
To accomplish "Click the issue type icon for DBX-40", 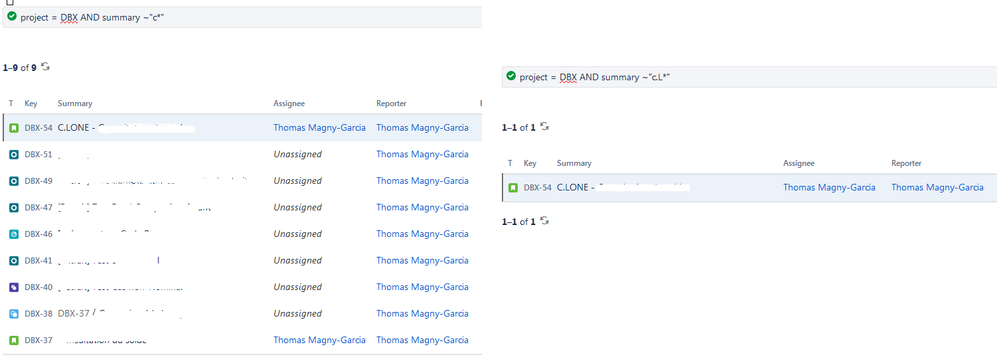I will [13, 287].
